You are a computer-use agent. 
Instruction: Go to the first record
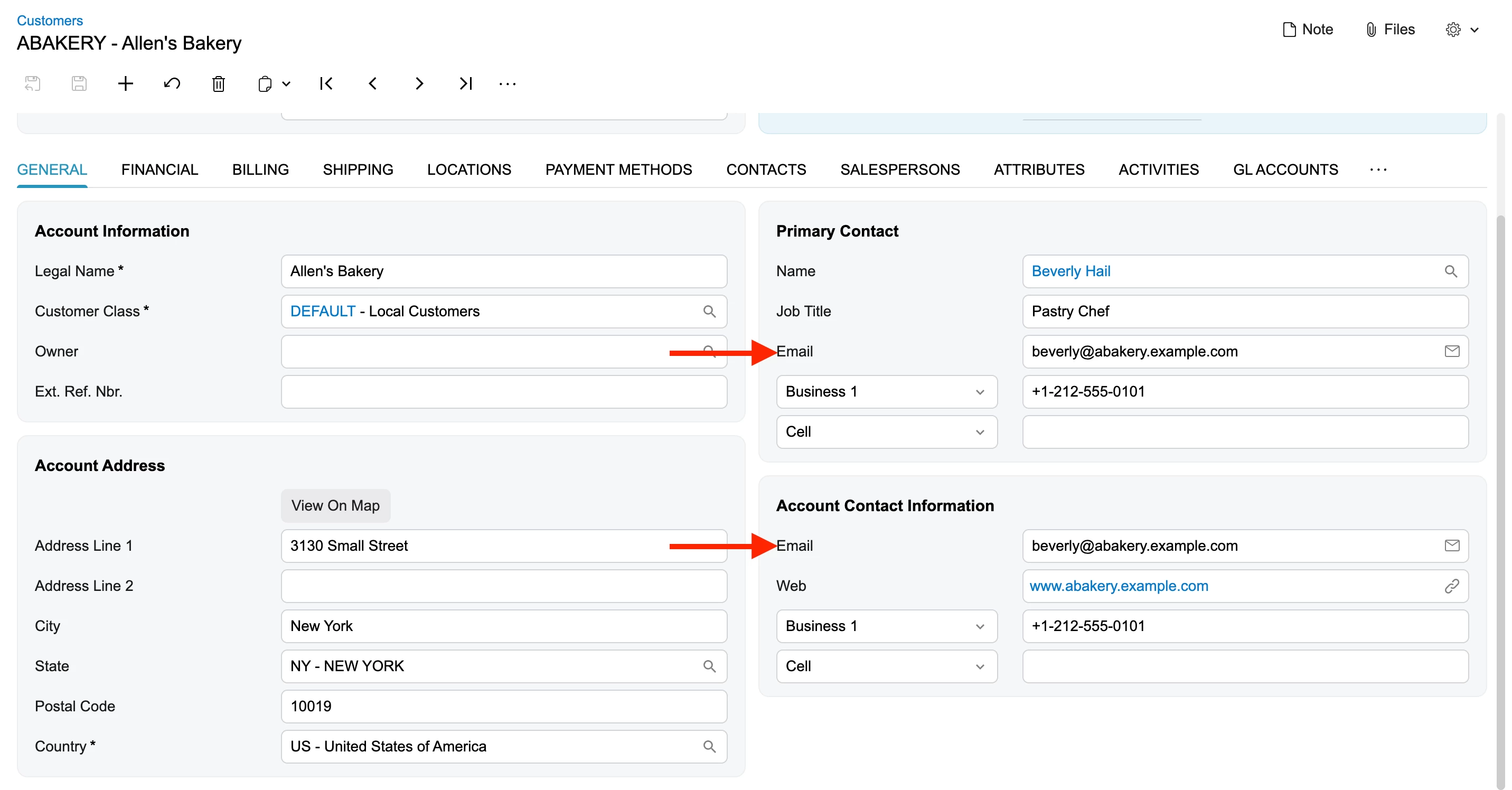pyautogui.click(x=326, y=84)
